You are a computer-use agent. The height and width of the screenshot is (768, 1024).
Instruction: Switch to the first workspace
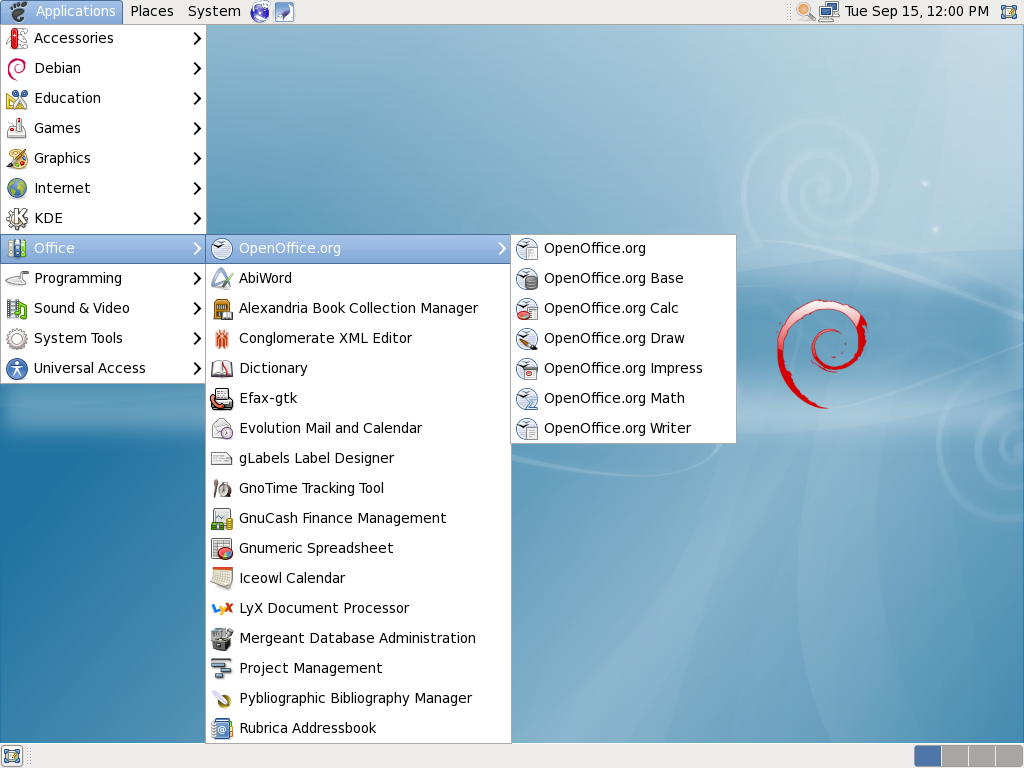click(927, 756)
